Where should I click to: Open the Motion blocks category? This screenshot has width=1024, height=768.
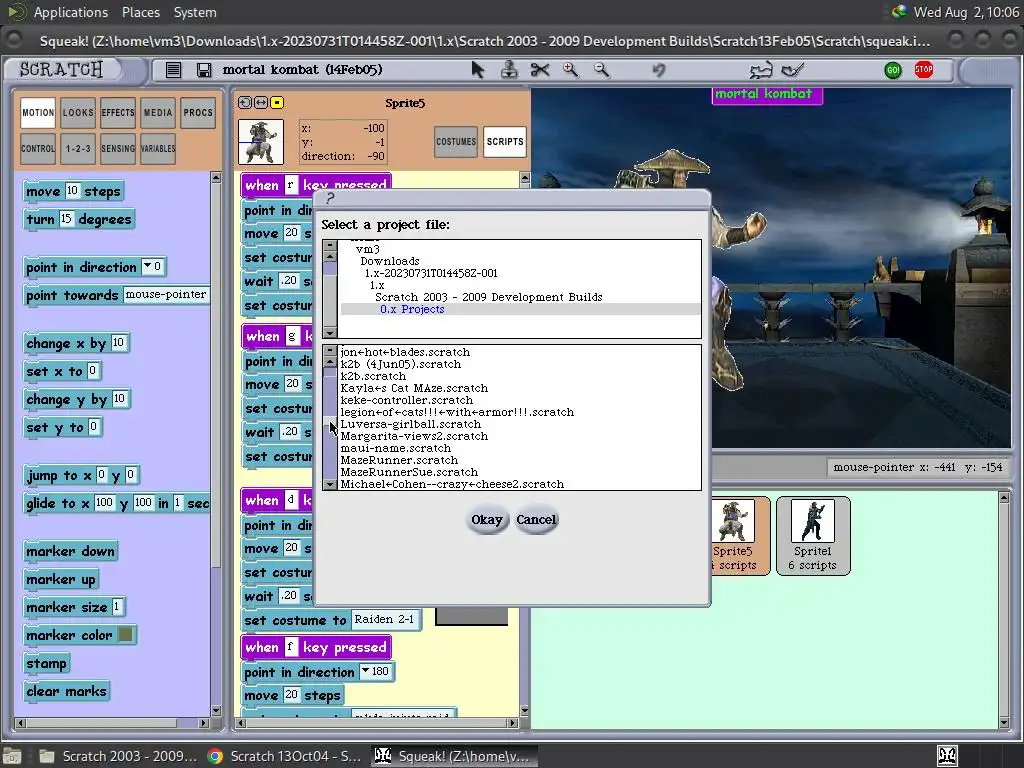[x=38, y=112]
